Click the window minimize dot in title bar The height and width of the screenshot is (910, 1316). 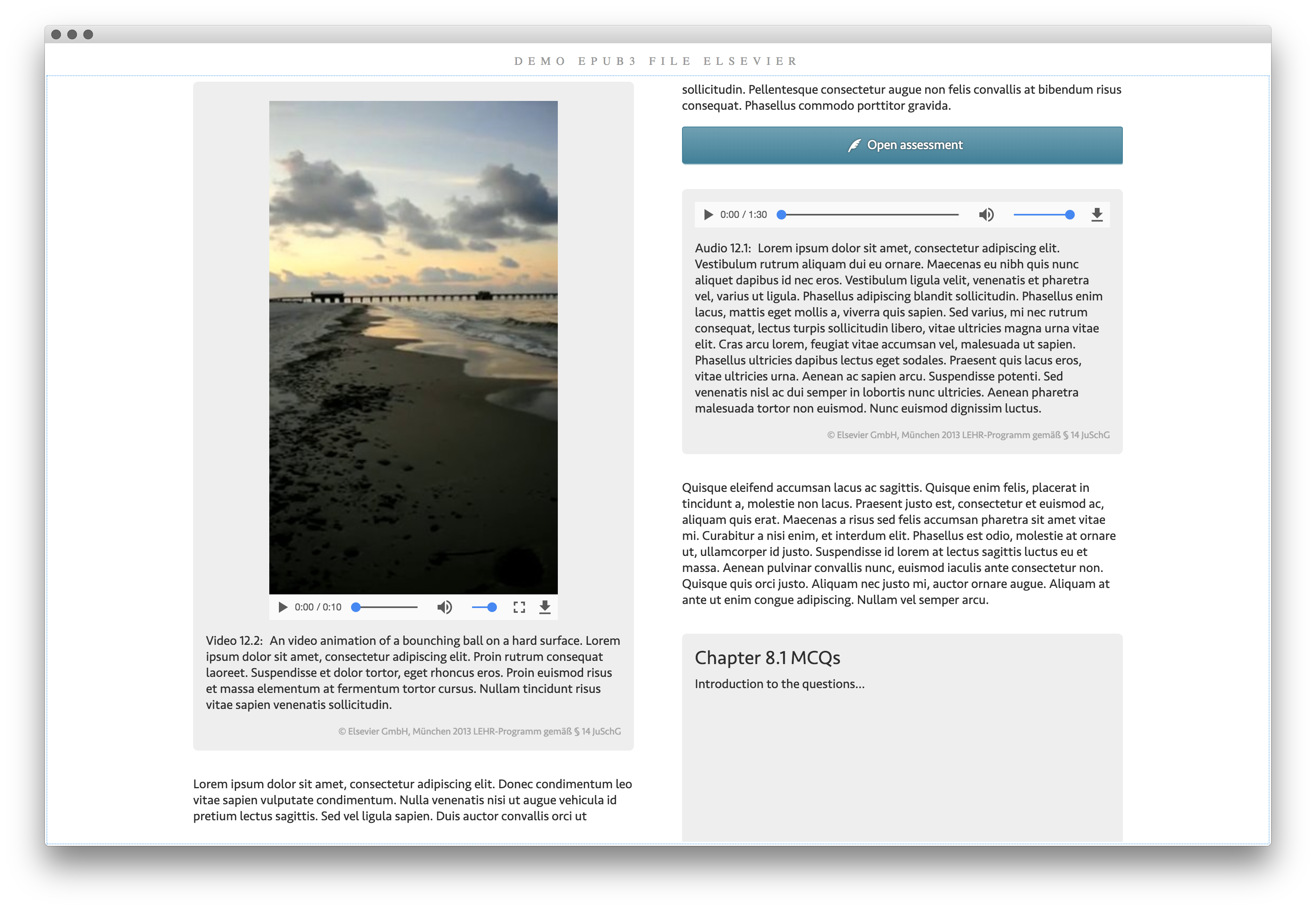click(x=72, y=34)
